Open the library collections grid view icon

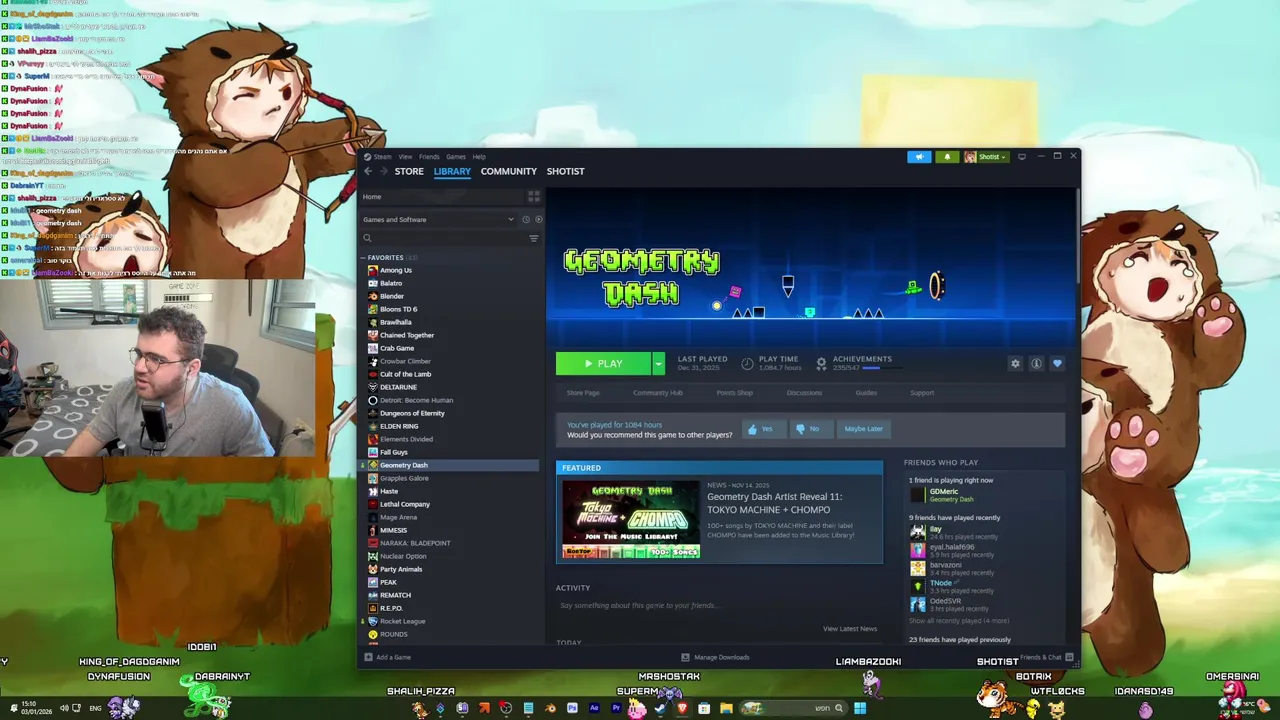[x=534, y=196]
